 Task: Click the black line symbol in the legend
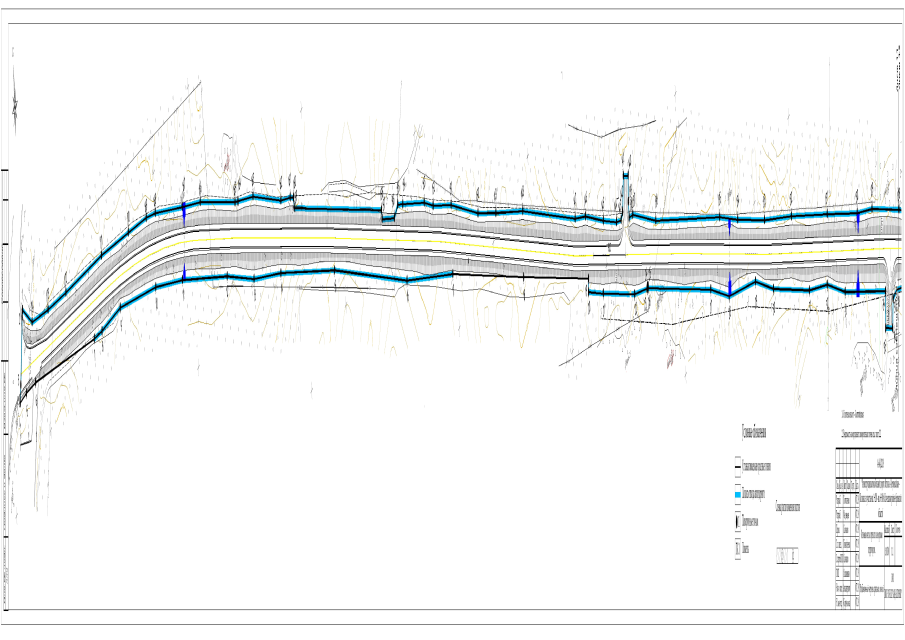point(738,466)
